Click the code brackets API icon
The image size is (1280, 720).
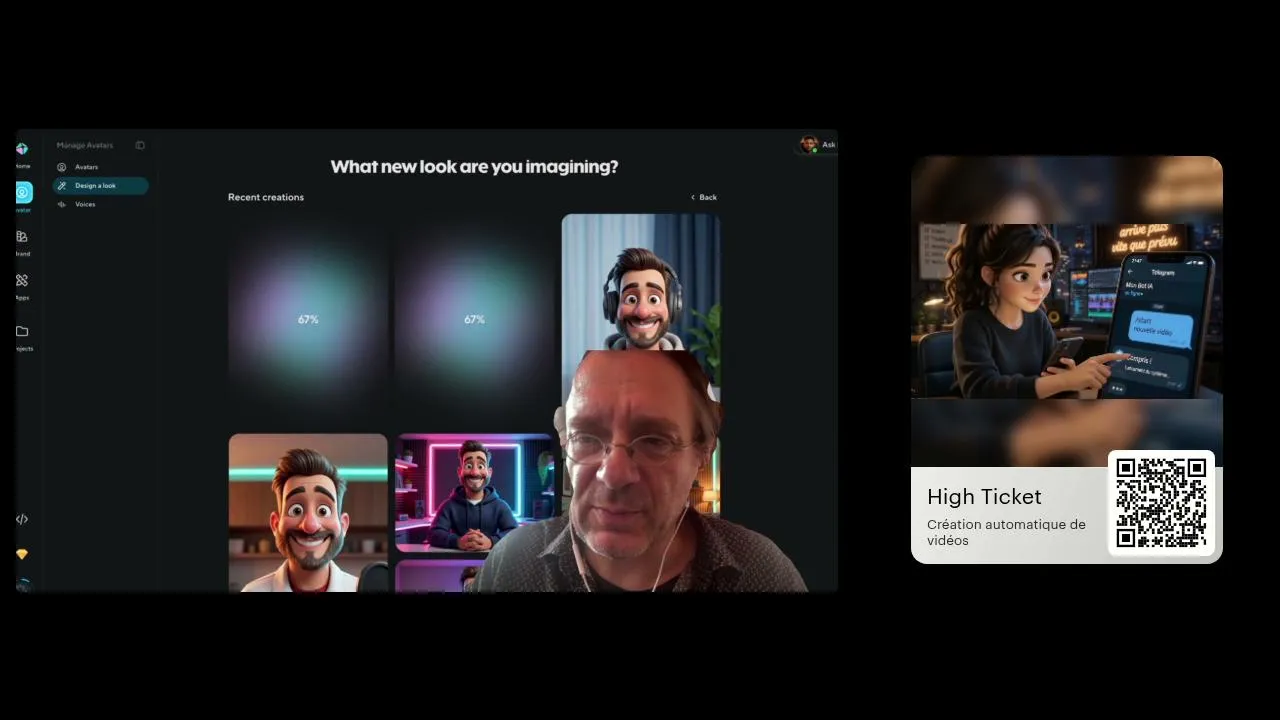pyautogui.click(x=22, y=519)
